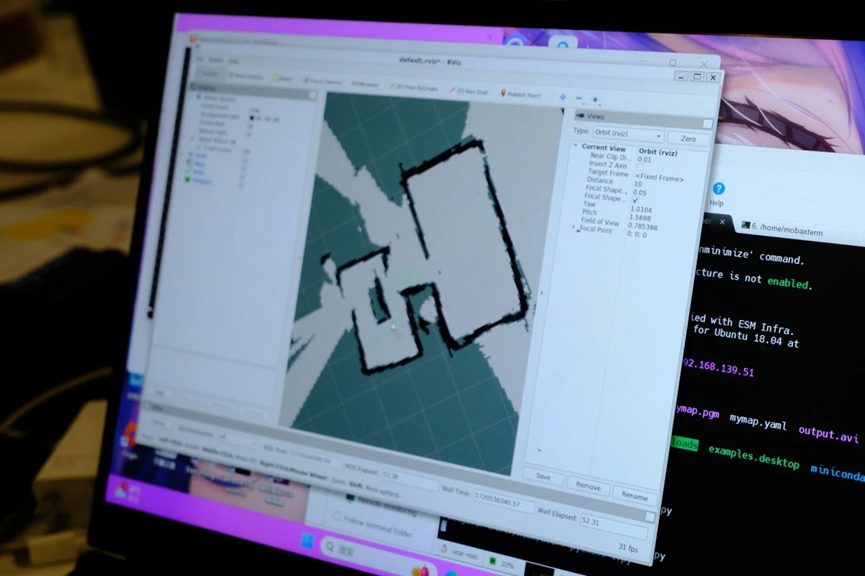865x576 pixels.
Task: Click the Focal Point value 0; 0; 0
Action: [x=637, y=234]
